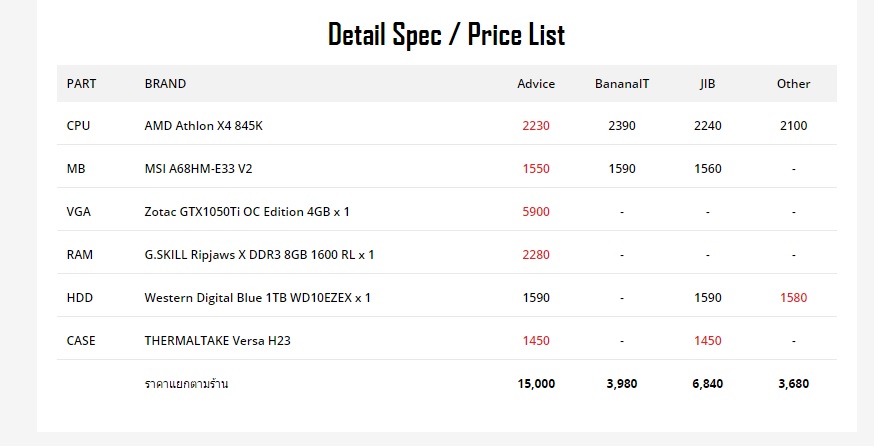Click the G.SKILL Ripjaws X DDR3 RAM entry
Viewport: 874px width, 446px height.
click(259, 255)
